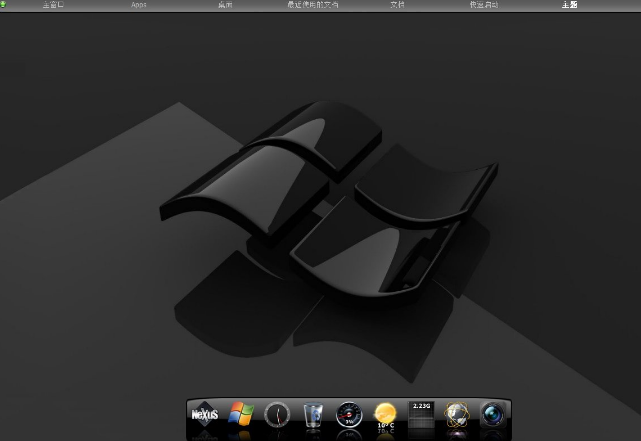Open the 最近使用的文档 tab

coord(313,4)
